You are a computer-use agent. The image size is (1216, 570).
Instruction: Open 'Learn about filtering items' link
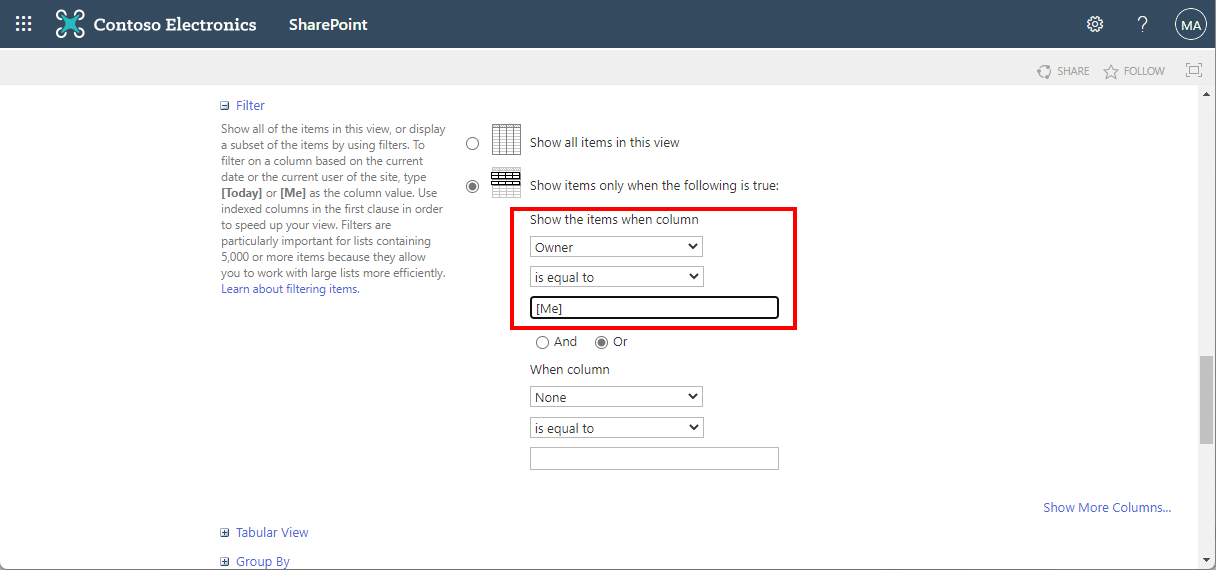pos(289,289)
